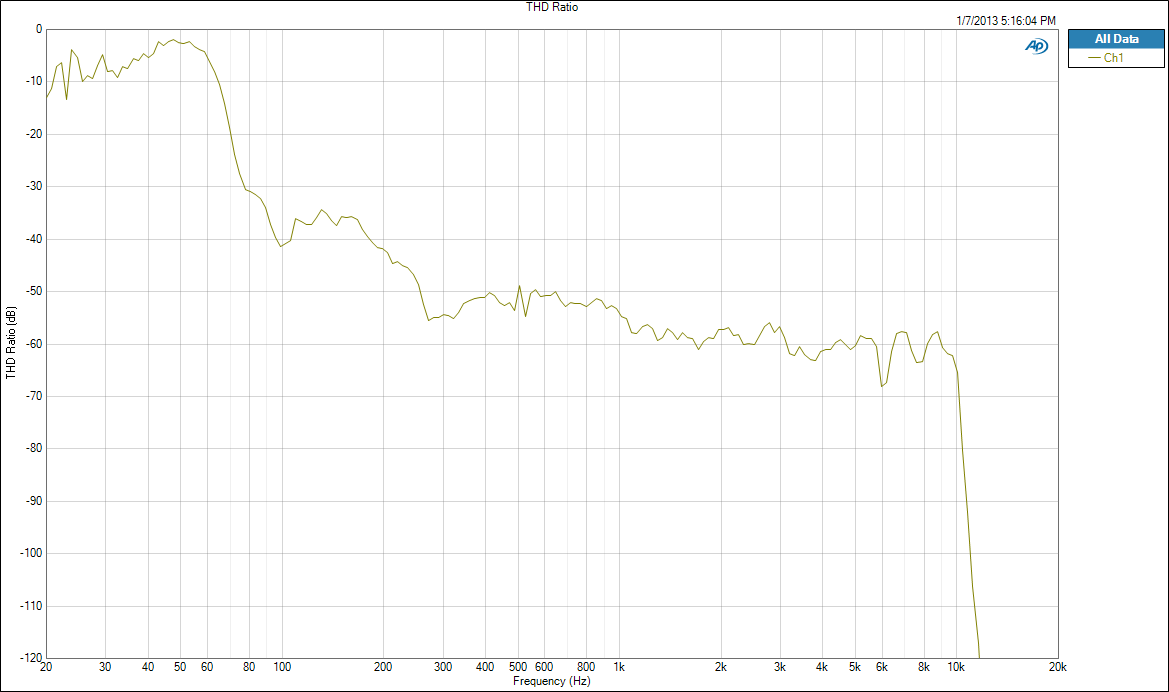The image size is (1169, 692).
Task: Click the 10k frequency tick label
Action: [956, 667]
